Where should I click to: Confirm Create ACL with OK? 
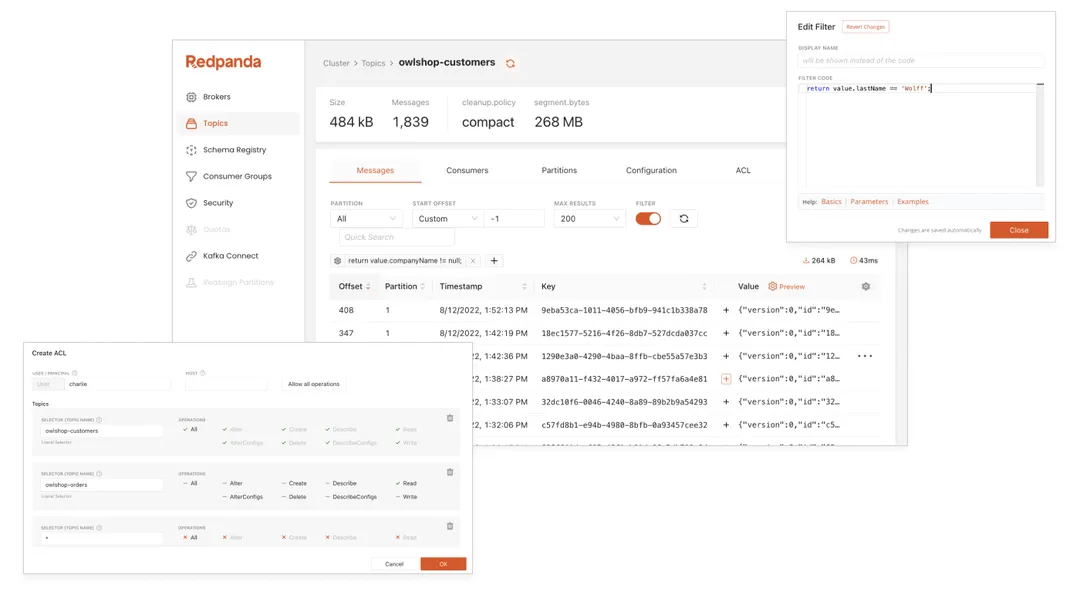pos(444,564)
